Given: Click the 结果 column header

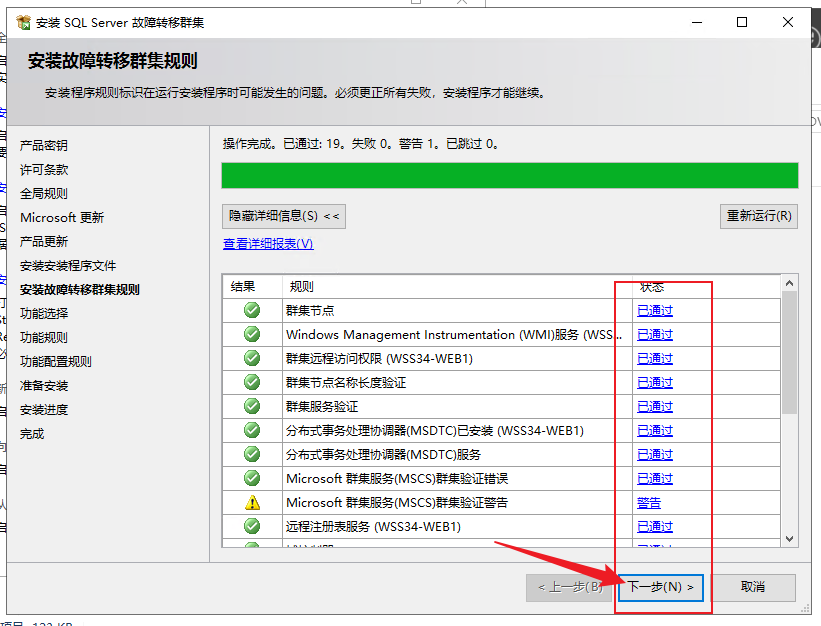Looking at the screenshot, I should [x=252, y=287].
